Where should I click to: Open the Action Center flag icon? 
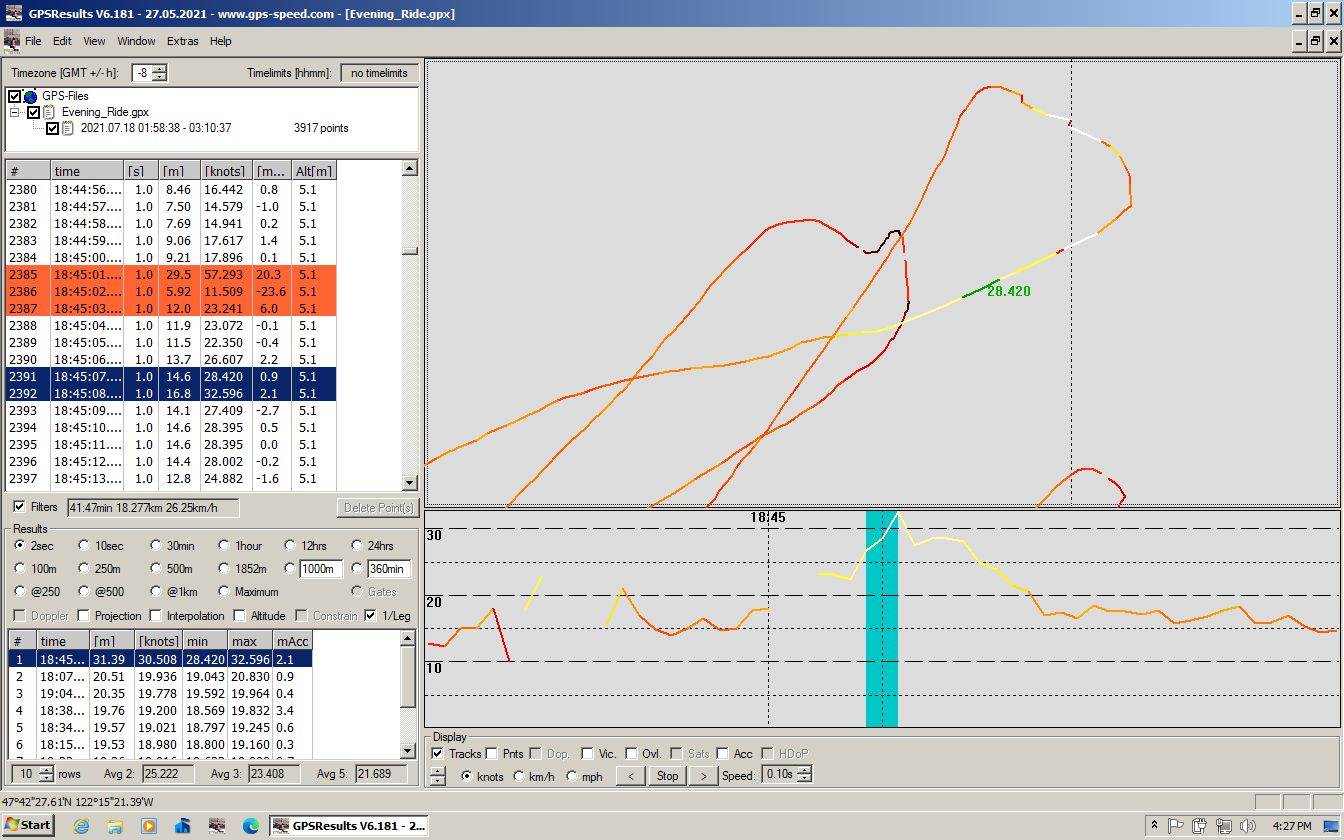(1177, 825)
